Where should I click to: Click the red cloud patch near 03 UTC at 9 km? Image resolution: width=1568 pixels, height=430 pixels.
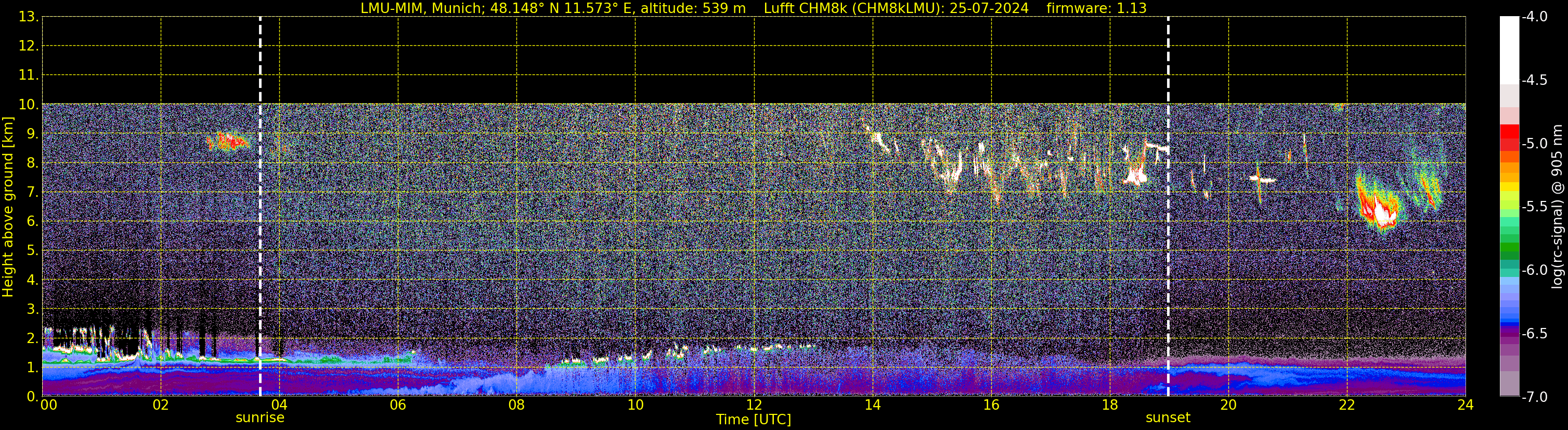click(226, 142)
